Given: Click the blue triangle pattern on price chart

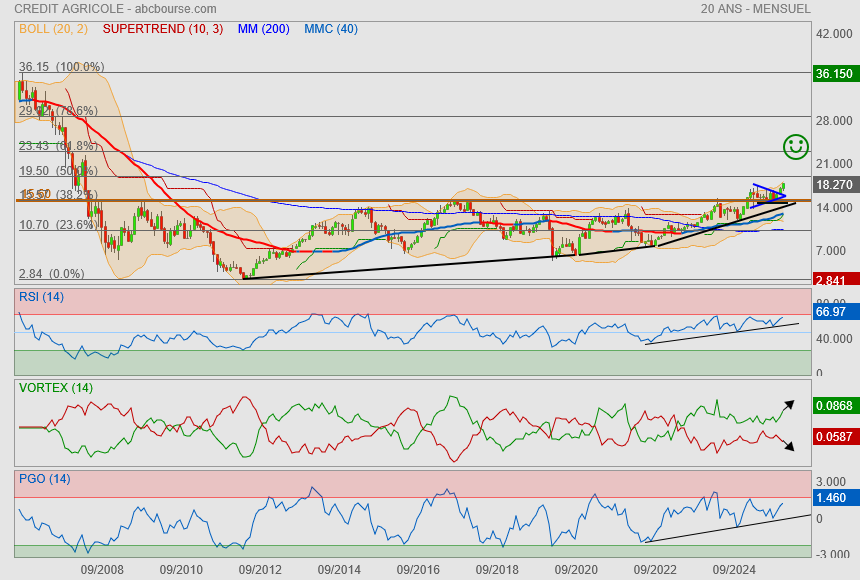Looking at the screenshot, I should 768,192.
